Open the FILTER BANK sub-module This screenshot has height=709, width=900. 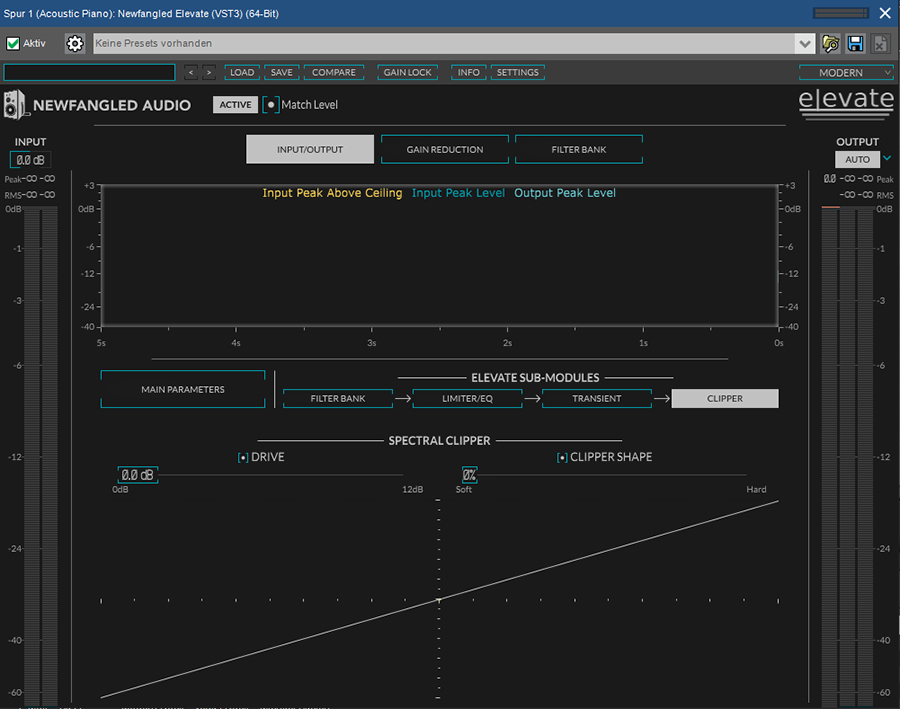point(338,398)
